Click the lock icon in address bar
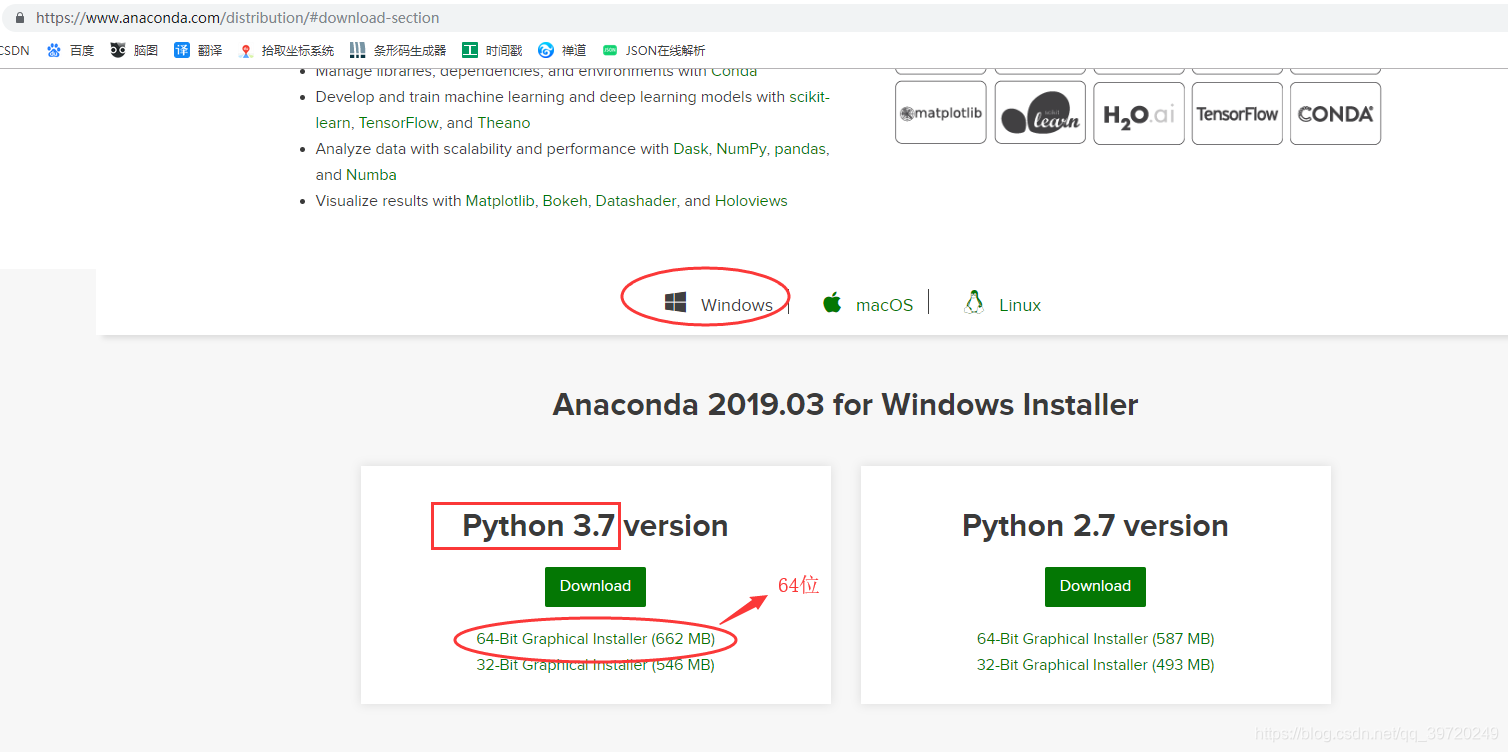The width and height of the screenshot is (1508, 752). tap(19, 18)
